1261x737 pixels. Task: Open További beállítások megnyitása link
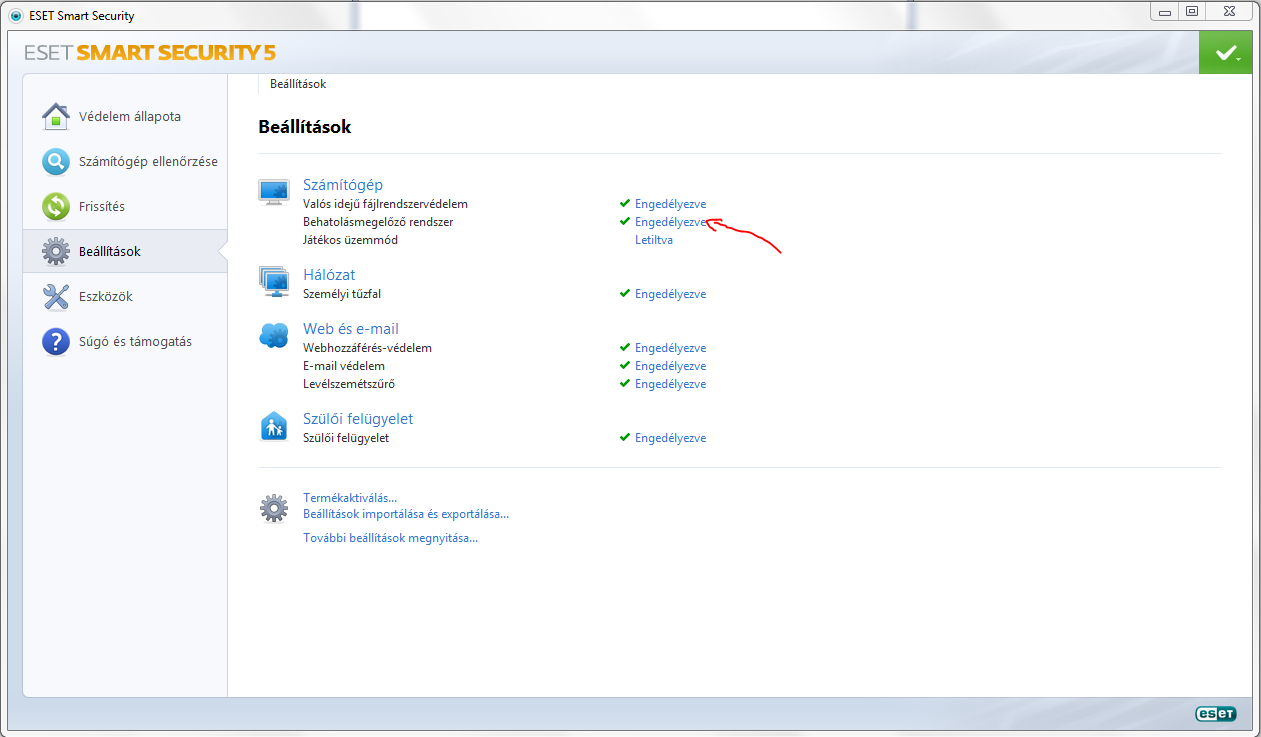(390, 538)
